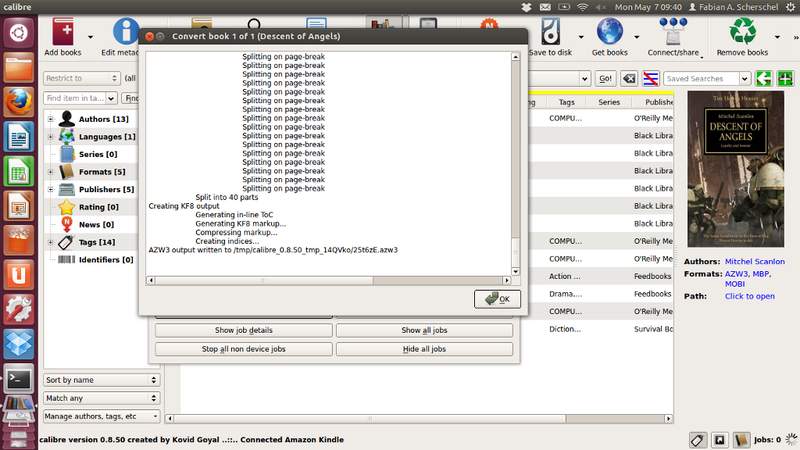Screen dimensions: 800x450
Task: Click the copy saved search green arrow
Action: tap(764, 79)
